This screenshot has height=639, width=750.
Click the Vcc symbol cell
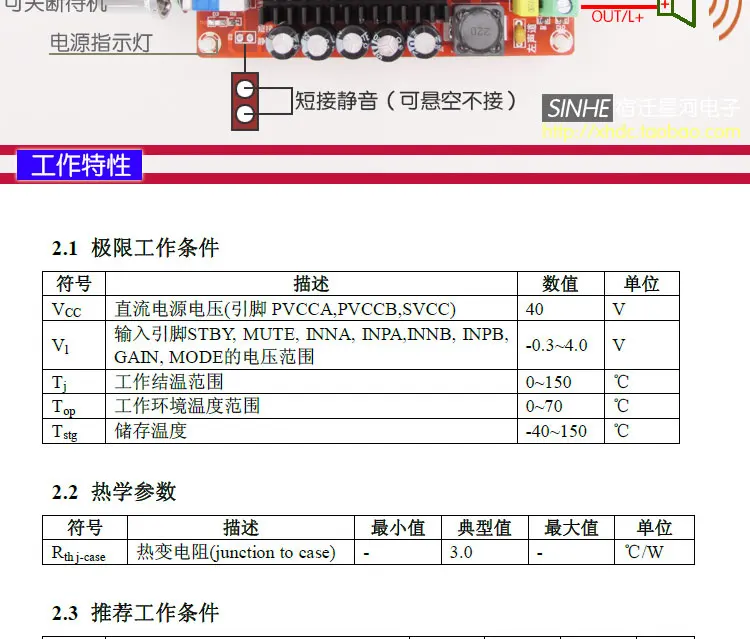point(74,308)
